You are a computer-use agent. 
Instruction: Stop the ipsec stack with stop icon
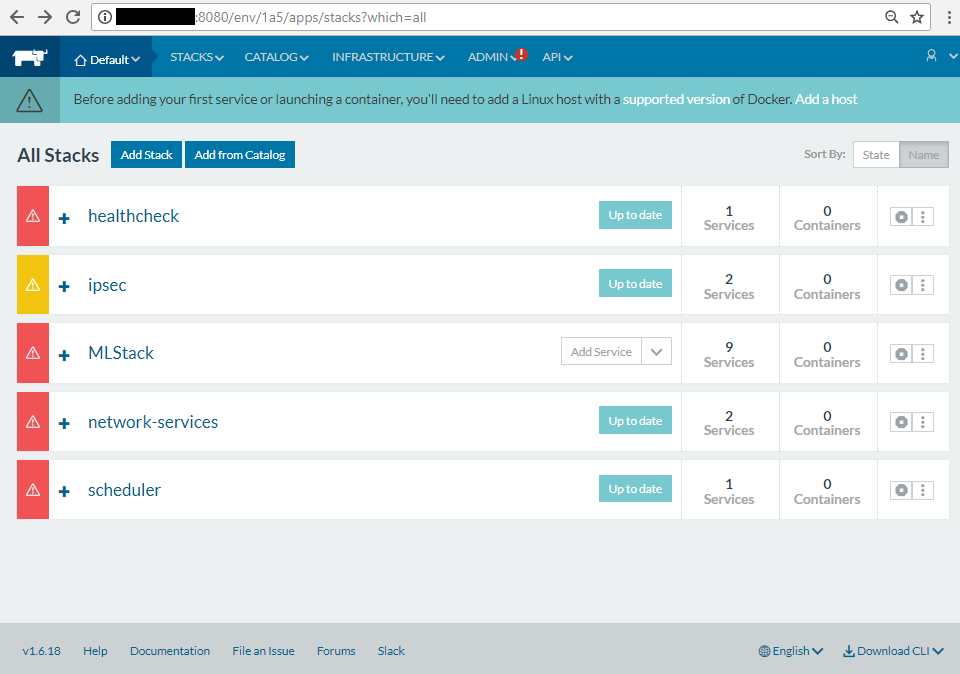tap(901, 285)
